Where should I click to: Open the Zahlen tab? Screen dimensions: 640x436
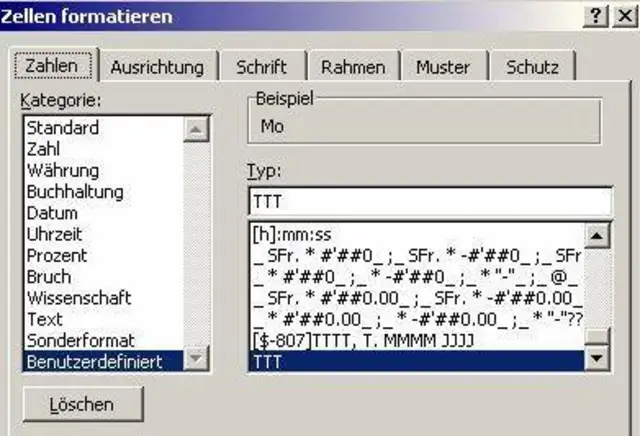tap(53, 65)
